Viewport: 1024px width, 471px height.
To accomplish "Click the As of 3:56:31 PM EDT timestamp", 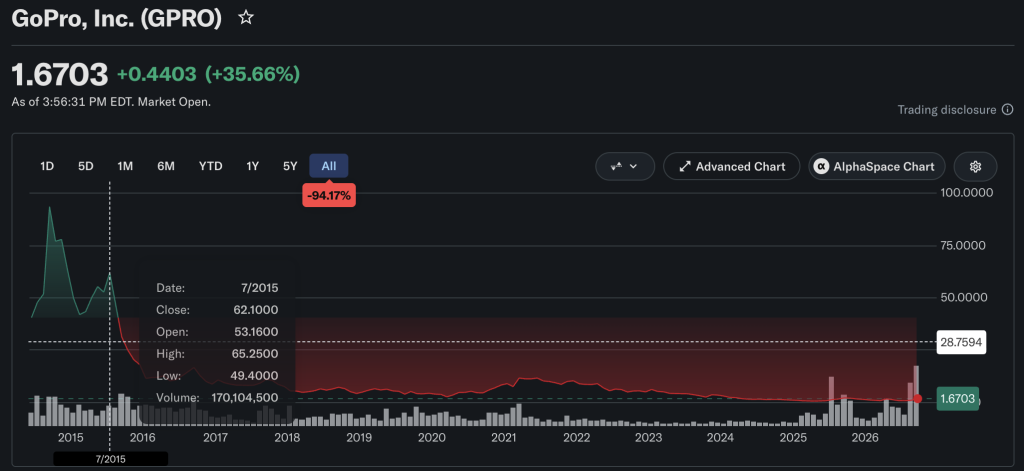I will tap(111, 102).
